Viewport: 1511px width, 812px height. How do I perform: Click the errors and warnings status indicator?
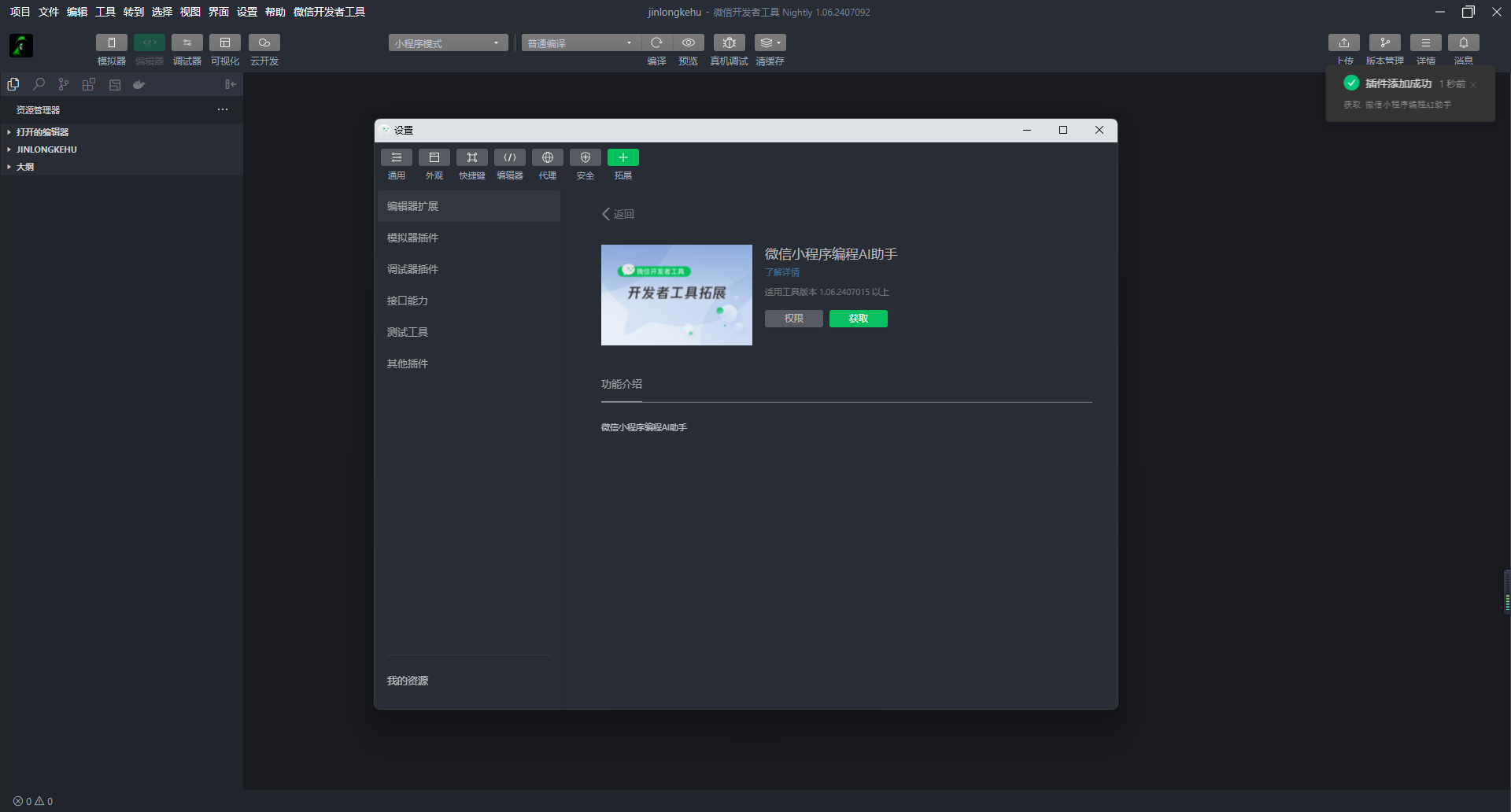point(33,802)
